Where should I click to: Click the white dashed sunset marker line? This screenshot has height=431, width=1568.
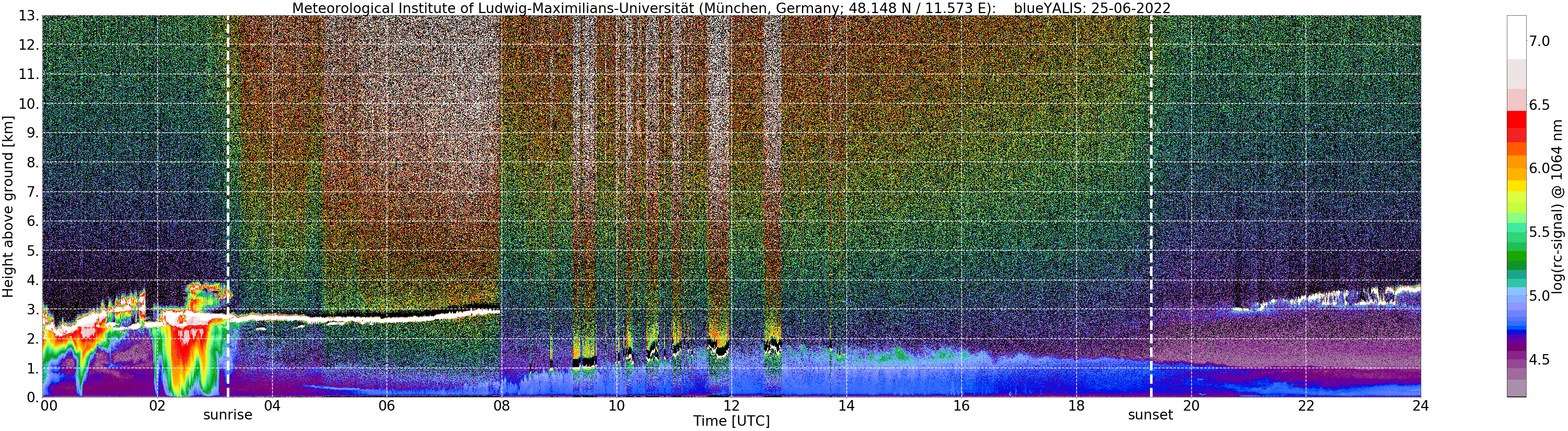coord(1152,206)
